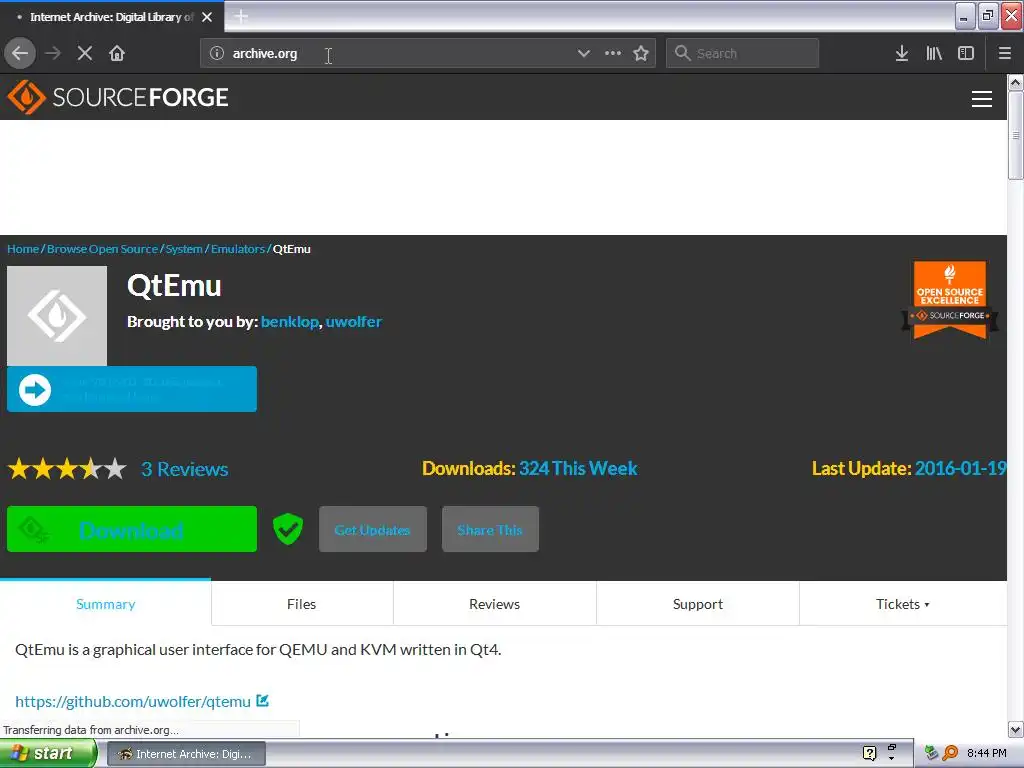This screenshot has width=1024, height=768.
Task: Click the green shield checkmark icon
Action: 287,529
